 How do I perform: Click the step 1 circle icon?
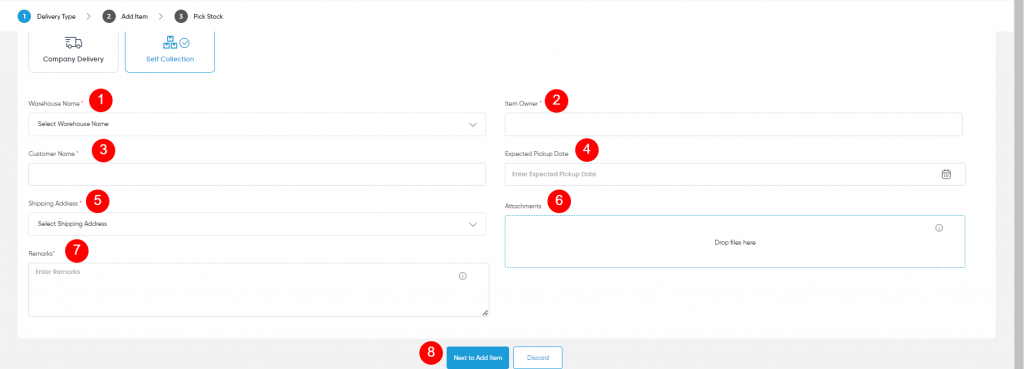24,16
